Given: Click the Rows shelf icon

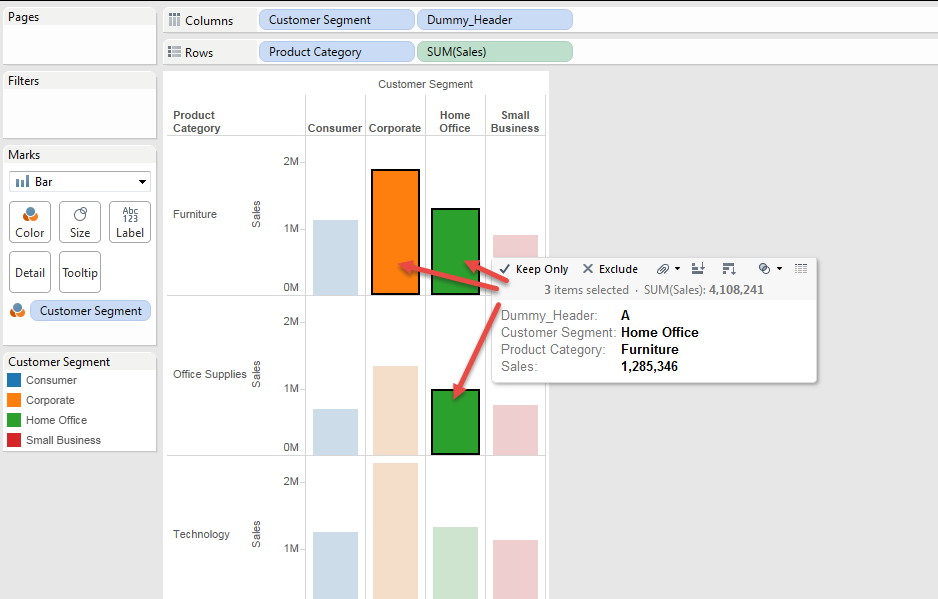Looking at the screenshot, I should coord(174,52).
